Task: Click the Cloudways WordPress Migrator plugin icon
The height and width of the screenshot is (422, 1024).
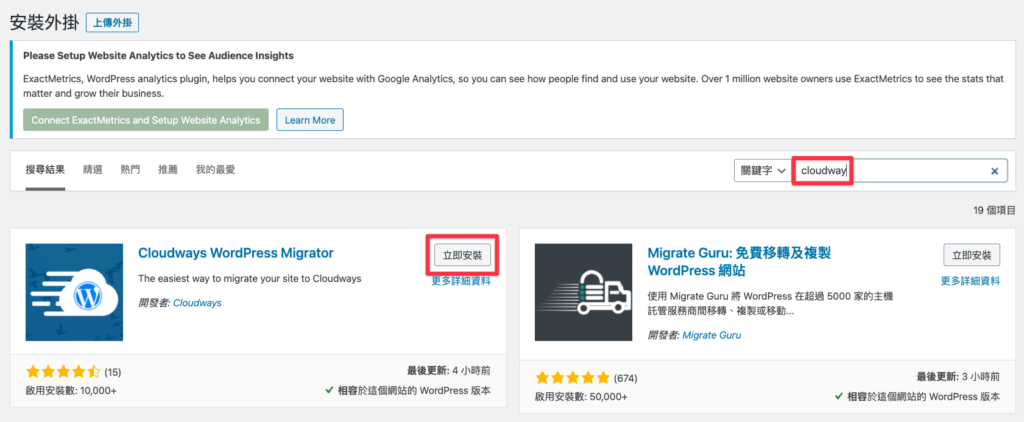Action: pyautogui.click(x=74, y=292)
